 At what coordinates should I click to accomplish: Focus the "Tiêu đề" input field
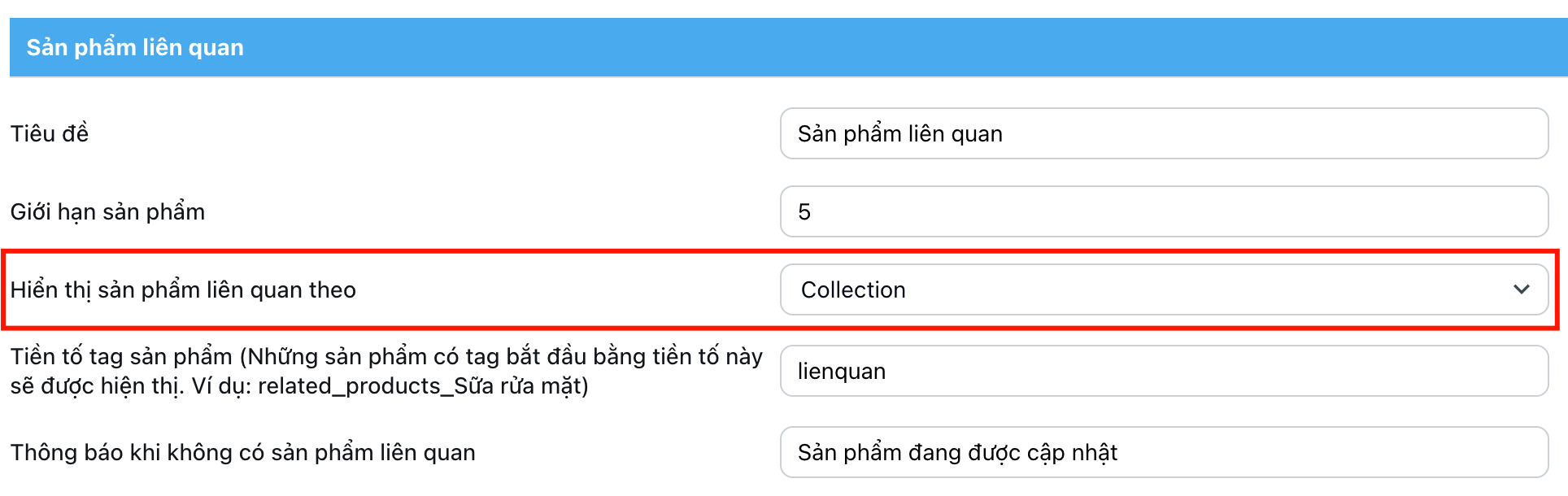coord(1163,133)
